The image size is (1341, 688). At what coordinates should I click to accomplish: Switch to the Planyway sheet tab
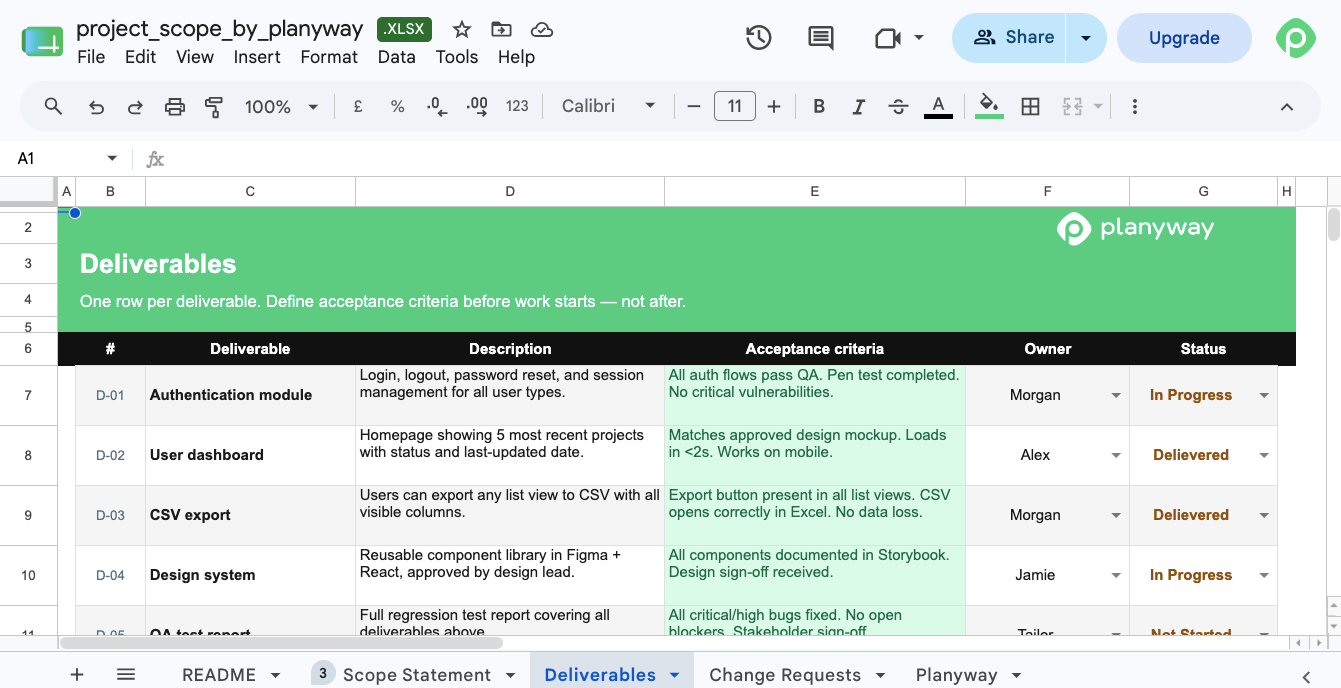pos(957,675)
